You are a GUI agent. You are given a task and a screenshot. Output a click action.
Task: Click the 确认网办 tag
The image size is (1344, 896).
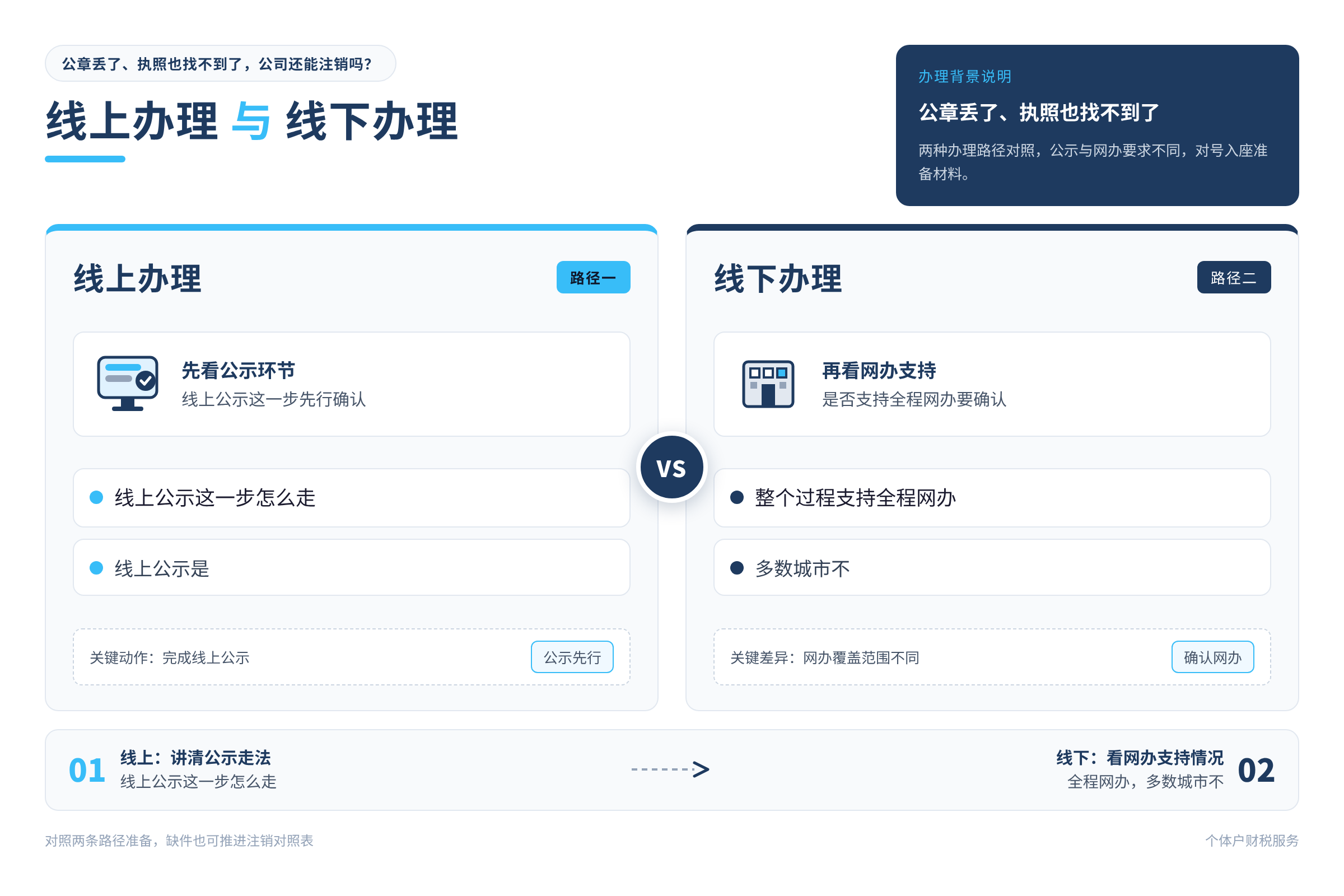click(1212, 657)
